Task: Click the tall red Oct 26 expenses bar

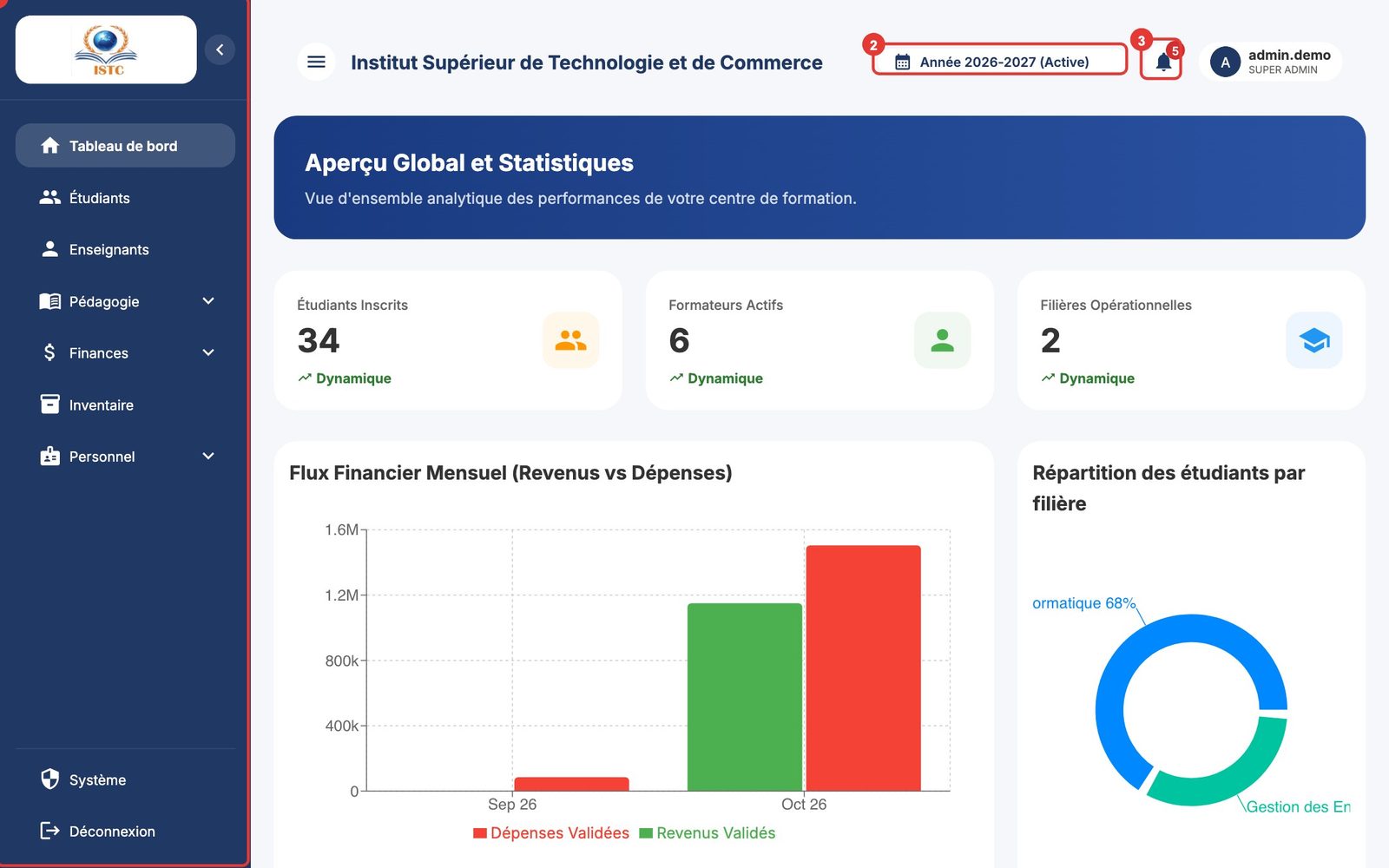Action: [x=863, y=667]
